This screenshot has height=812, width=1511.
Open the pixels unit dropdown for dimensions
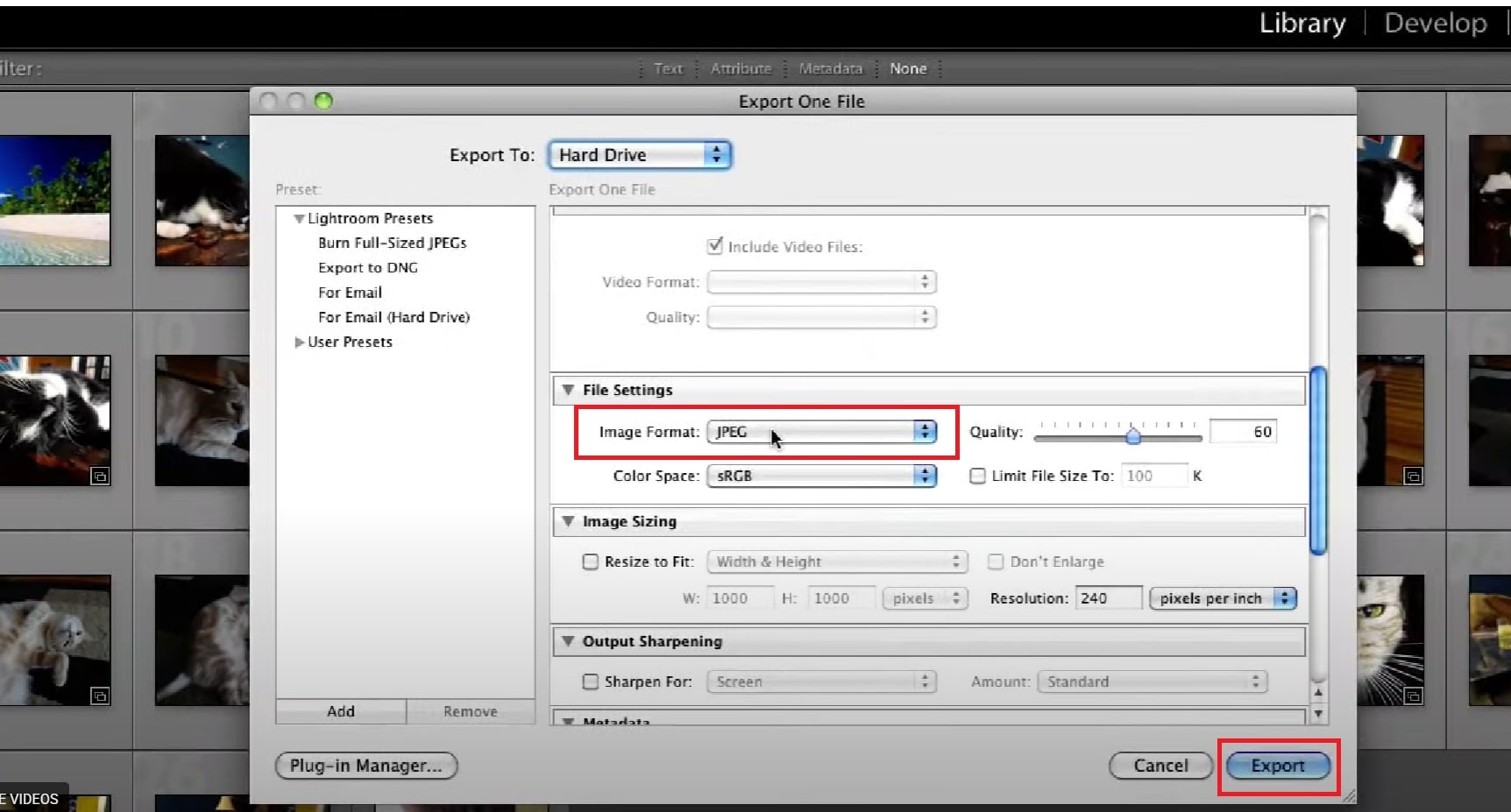925,598
